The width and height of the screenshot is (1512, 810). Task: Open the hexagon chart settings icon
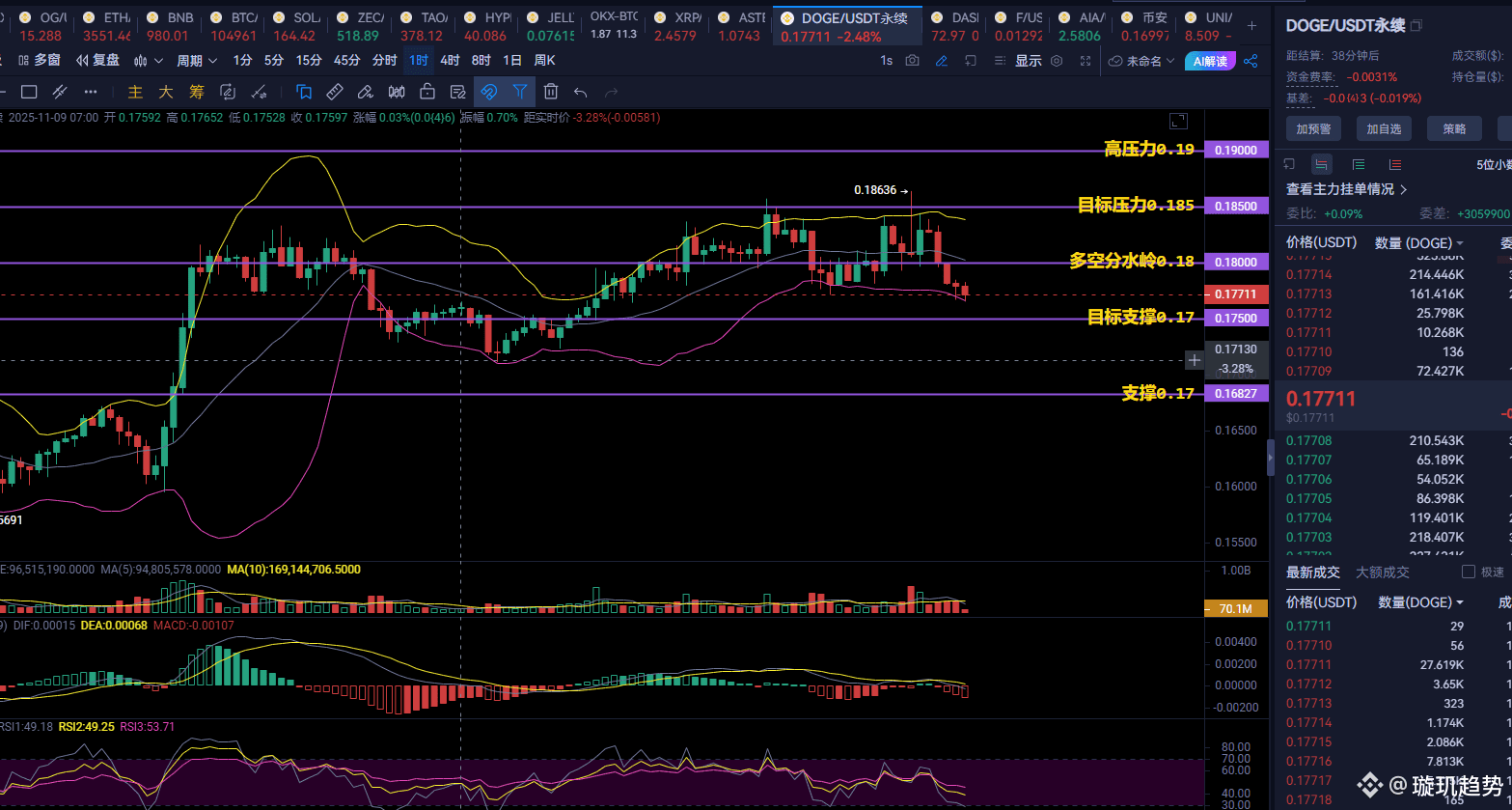point(1057,61)
